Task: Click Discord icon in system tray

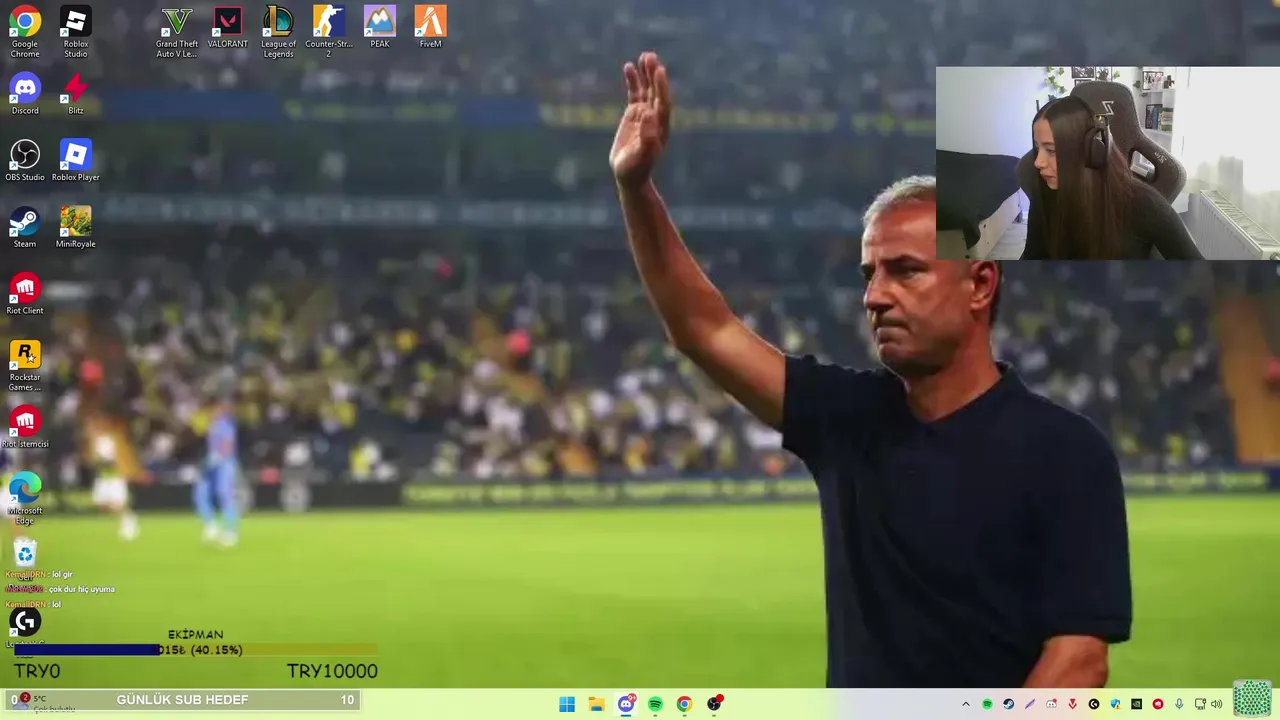Action: pyautogui.click(x=1051, y=704)
